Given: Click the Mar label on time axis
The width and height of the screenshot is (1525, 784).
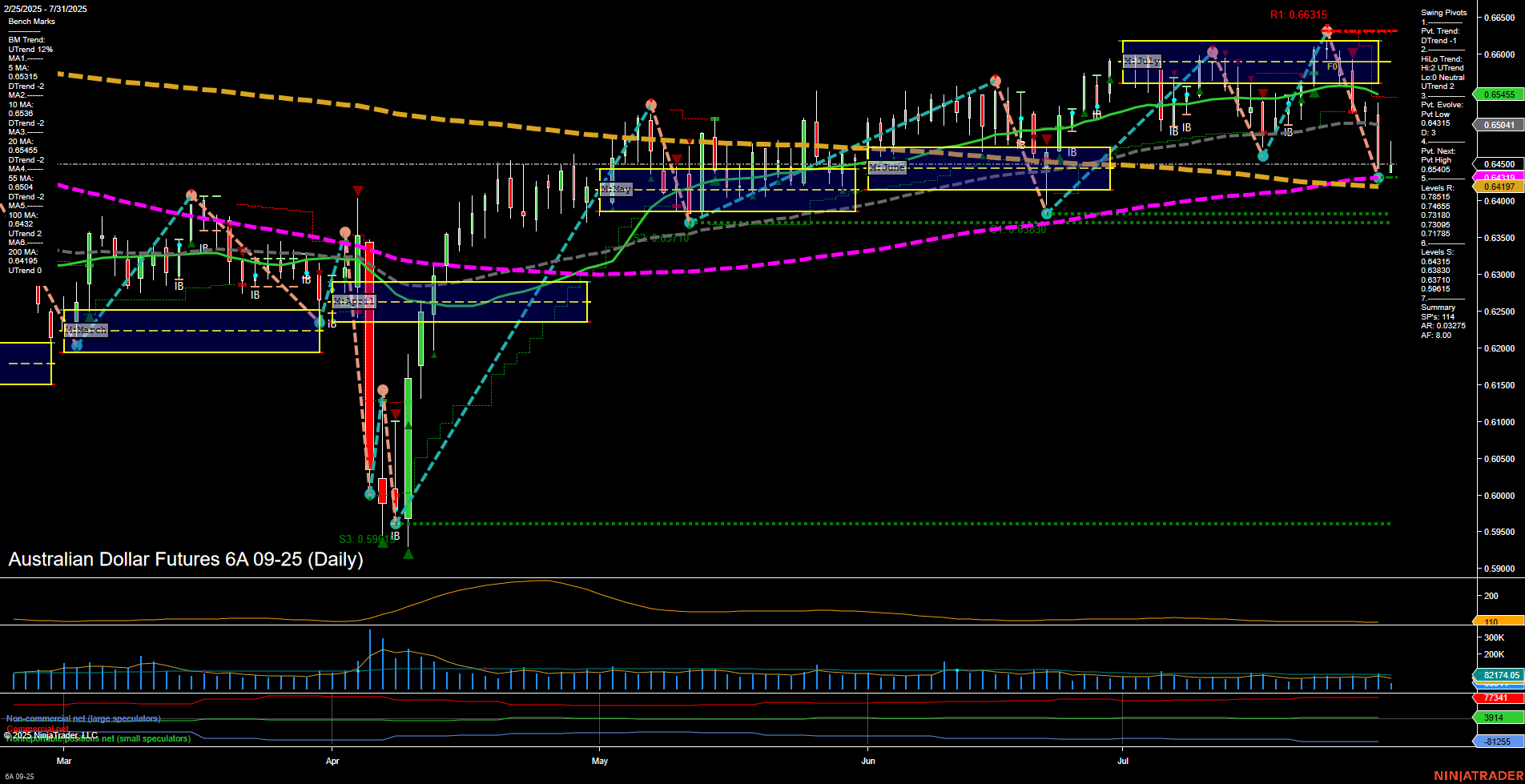Looking at the screenshot, I should click(x=64, y=761).
